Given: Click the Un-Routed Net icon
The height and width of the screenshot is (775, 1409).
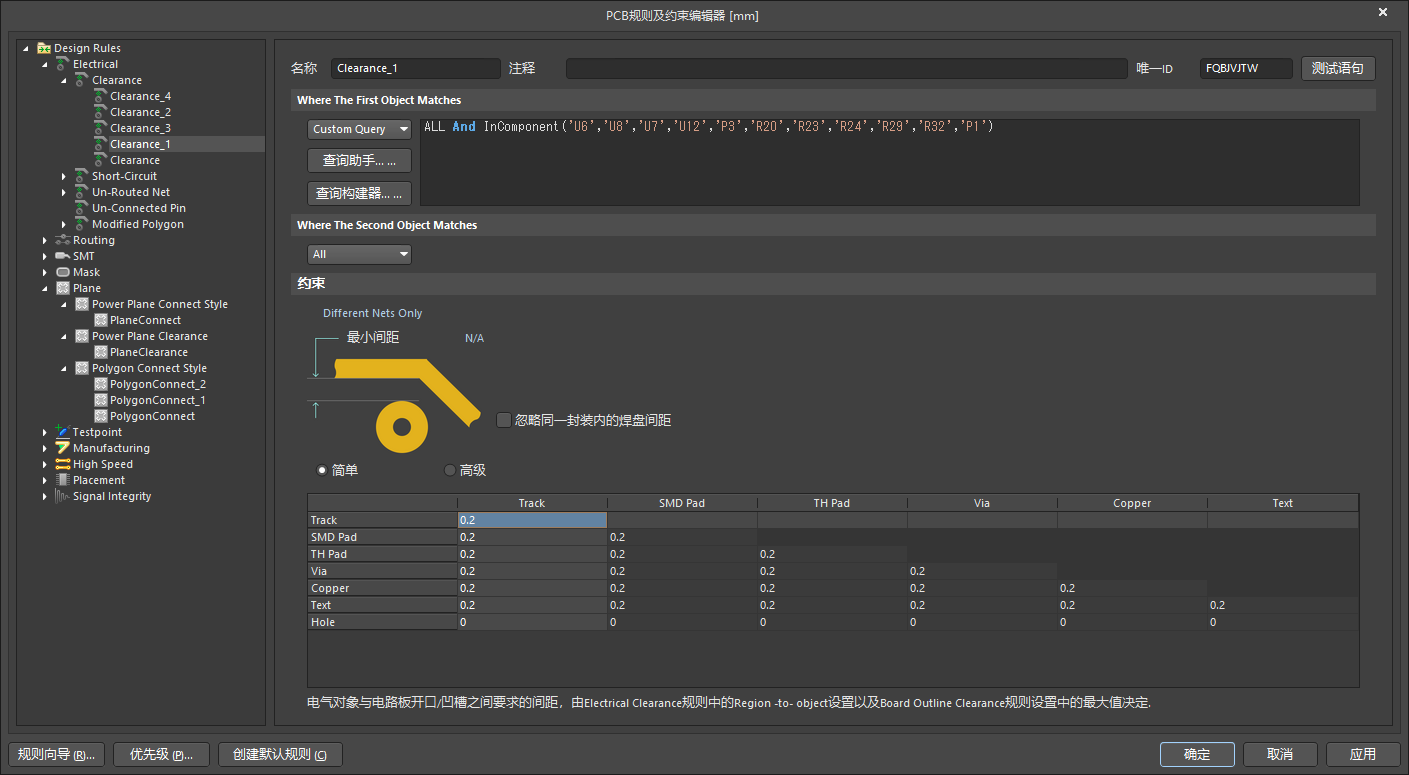Looking at the screenshot, I should [82, 192].
